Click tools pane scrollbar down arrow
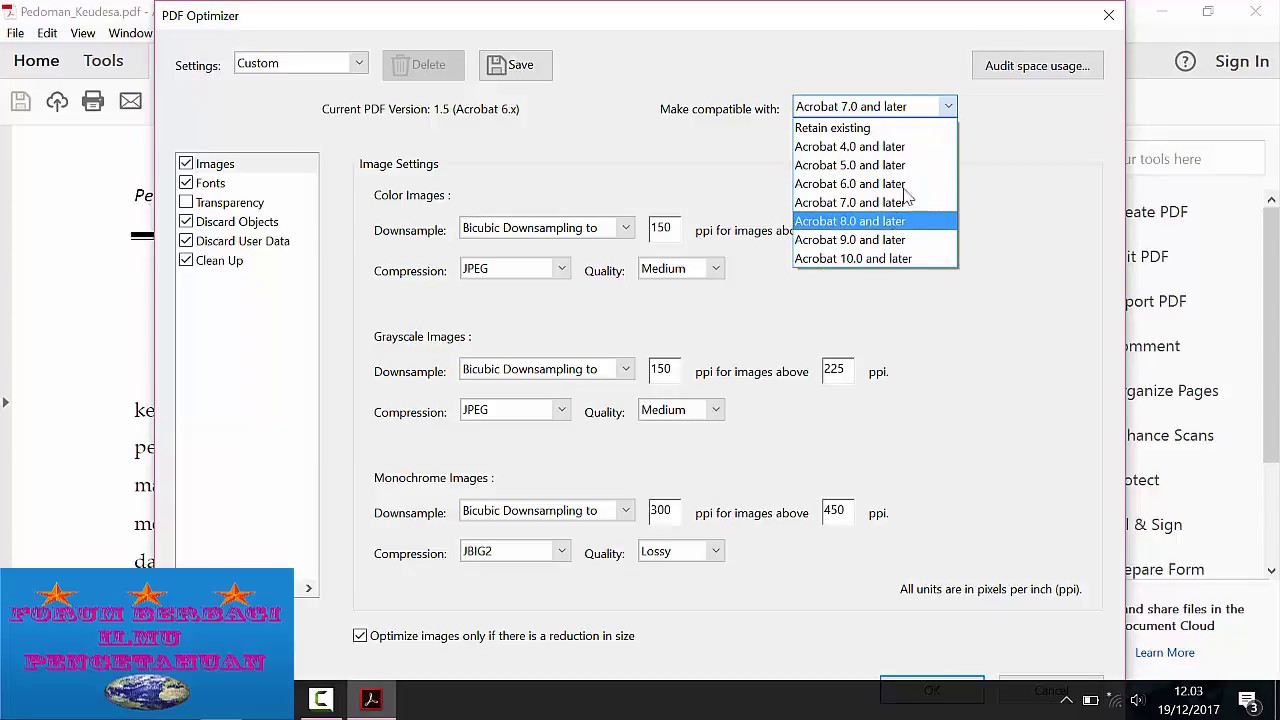 coord(1271,570)
